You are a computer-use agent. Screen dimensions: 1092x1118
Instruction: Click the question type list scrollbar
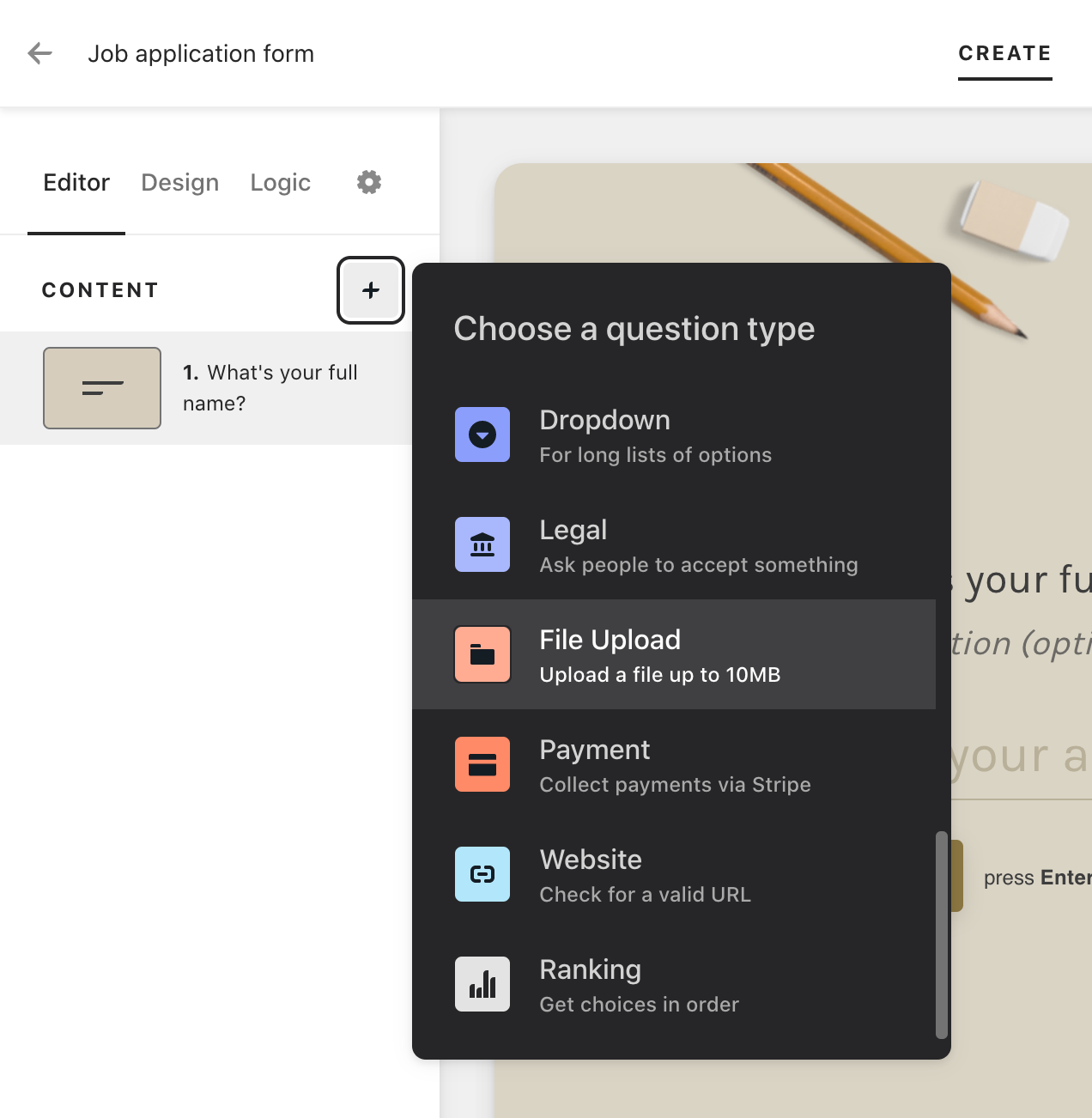pyautogui.click(x=941, y=934)
